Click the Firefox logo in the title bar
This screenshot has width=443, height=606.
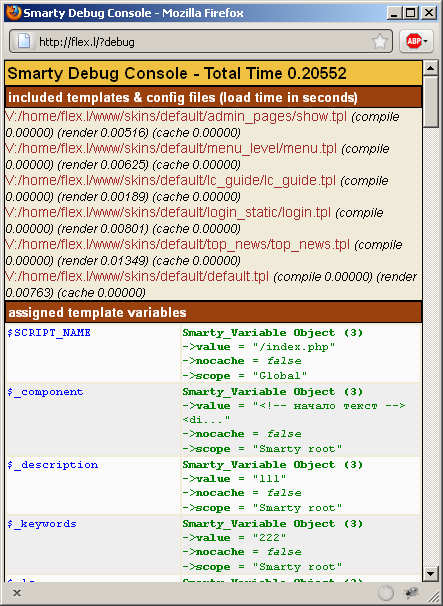pos(14,13)
